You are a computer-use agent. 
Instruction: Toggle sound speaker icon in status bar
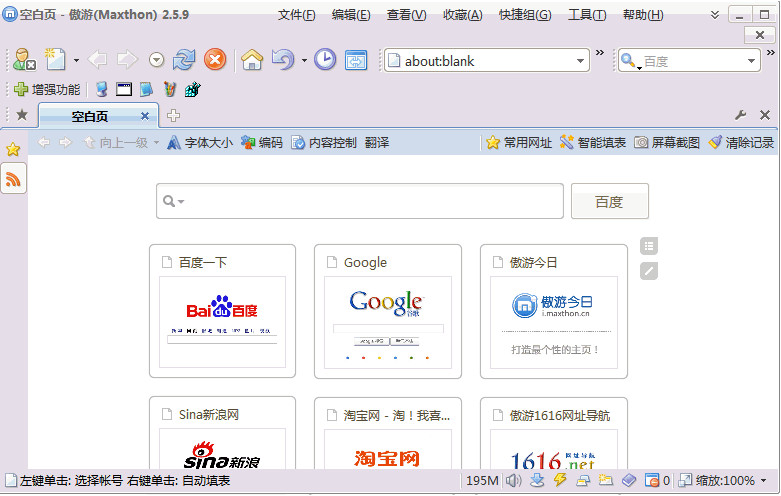pyautogui.click(x=514, y=481)
